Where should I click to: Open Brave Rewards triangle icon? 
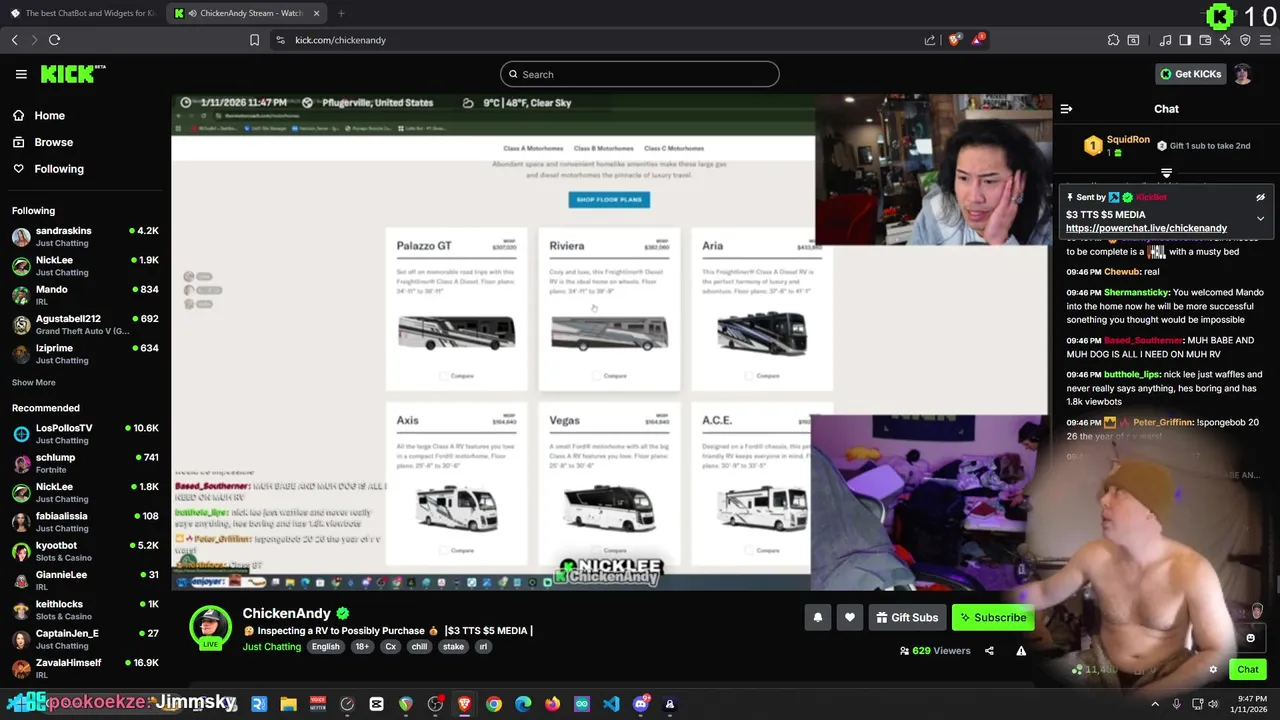(978, 40)
